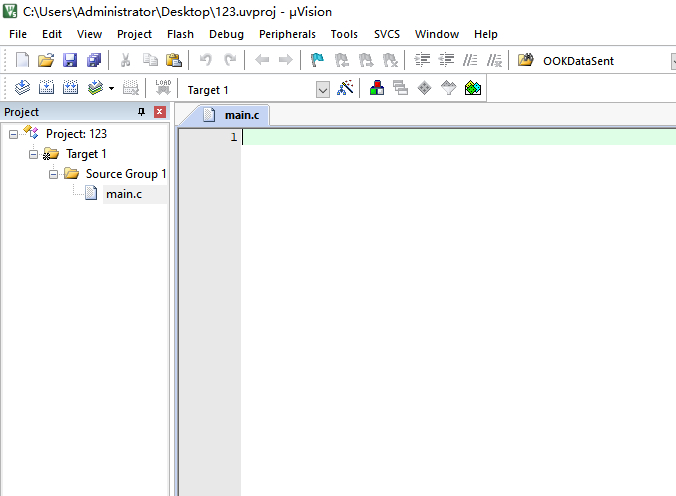Go to next bookmark
Viewport: 676px width, 496px height.
tap(366, 60)
